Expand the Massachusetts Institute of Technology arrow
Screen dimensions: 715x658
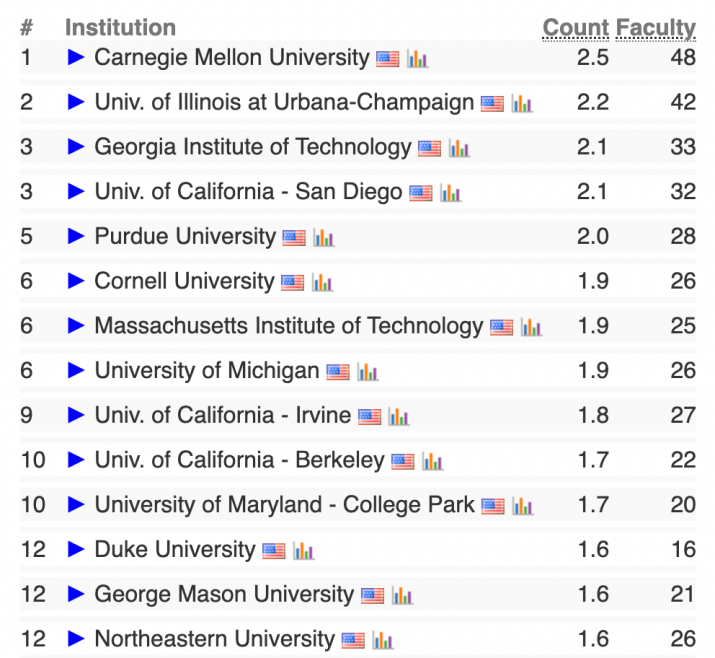coord(76,326)
